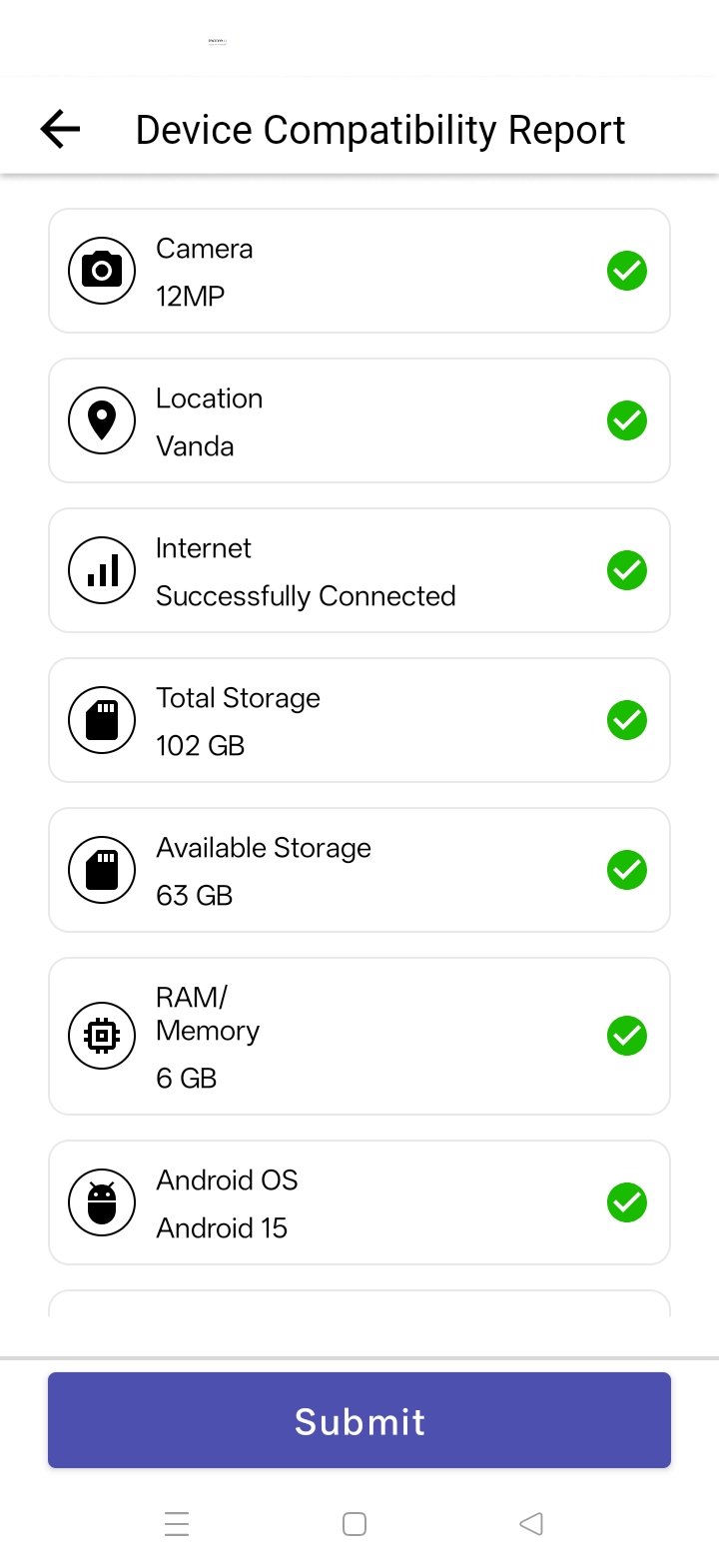
Task: Click the green check beside Total Storage
Action: 627,720
